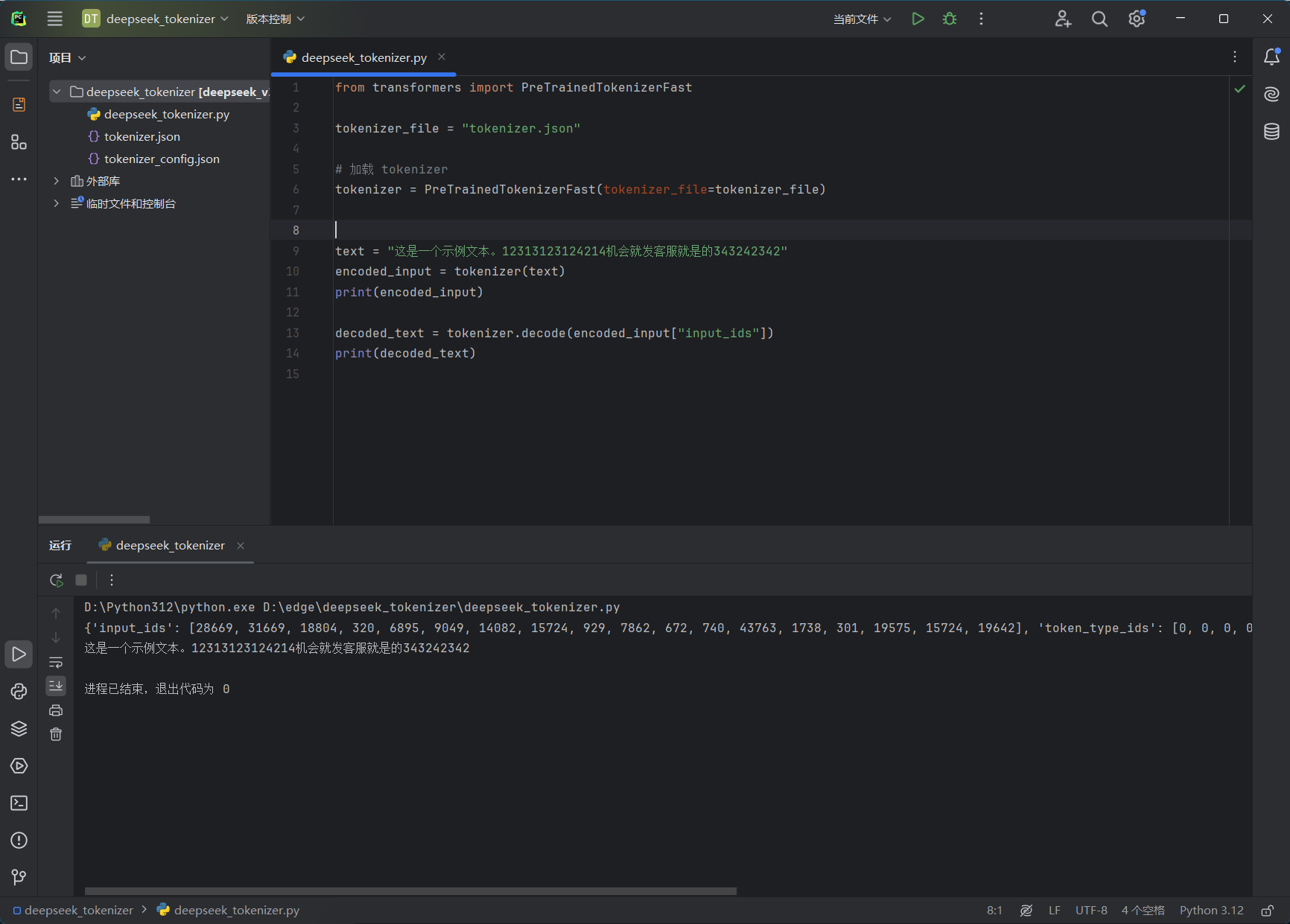1290x924 pixels.
Task: Open the 项目 view dropdown
Action: tap(67, 57)
